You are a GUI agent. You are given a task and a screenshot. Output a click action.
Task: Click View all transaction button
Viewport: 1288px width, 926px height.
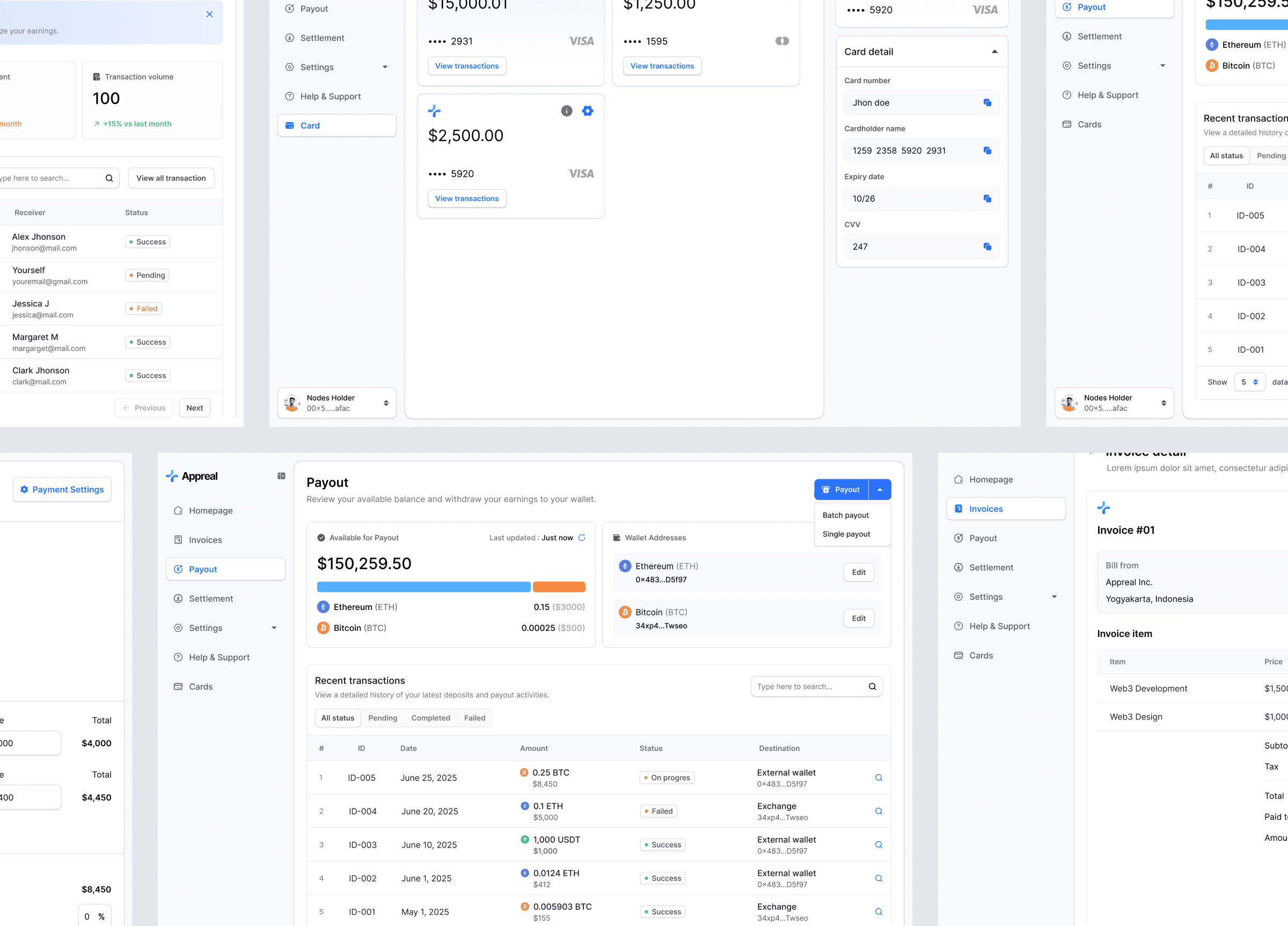(x=171, y=178)
